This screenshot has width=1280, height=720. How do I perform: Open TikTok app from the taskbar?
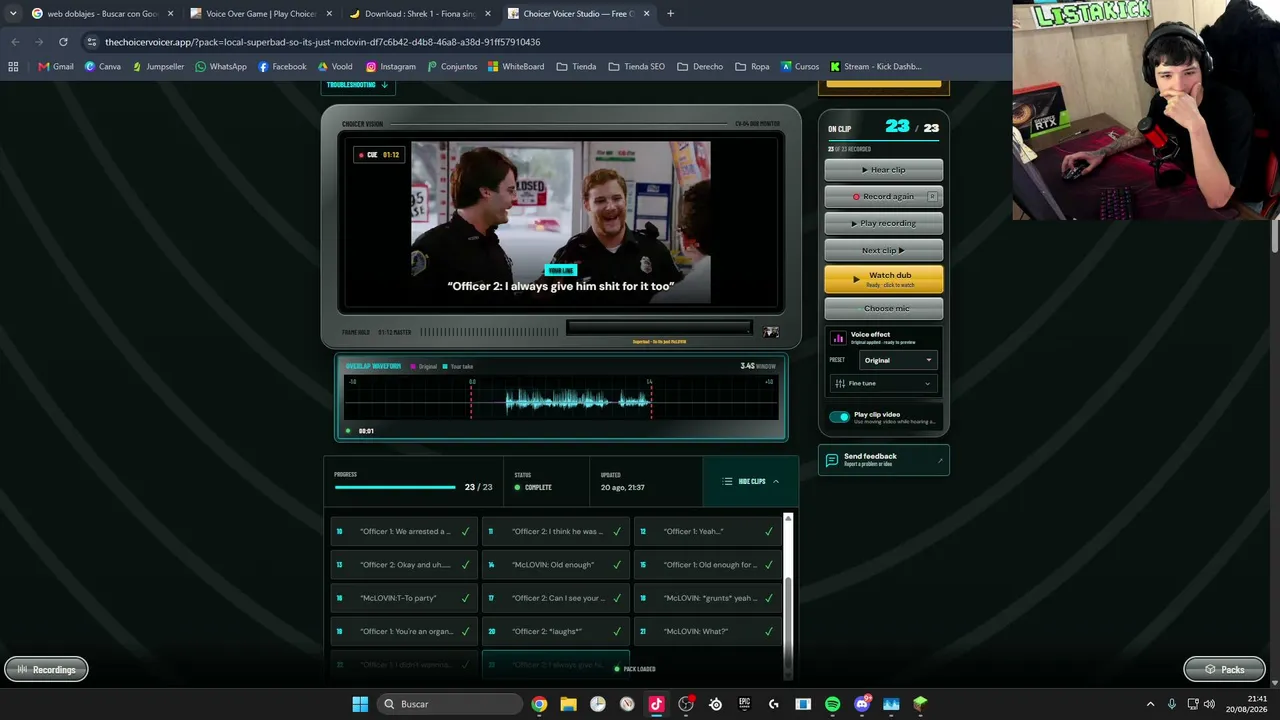coord(656,704)
